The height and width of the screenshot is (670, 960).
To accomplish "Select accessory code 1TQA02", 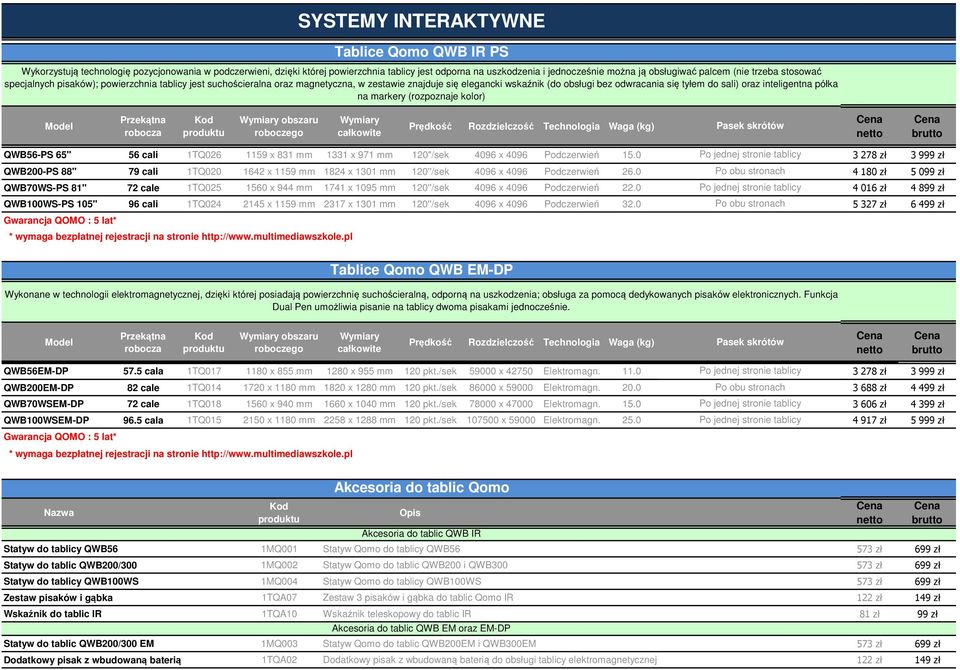I will pos(279,660).
